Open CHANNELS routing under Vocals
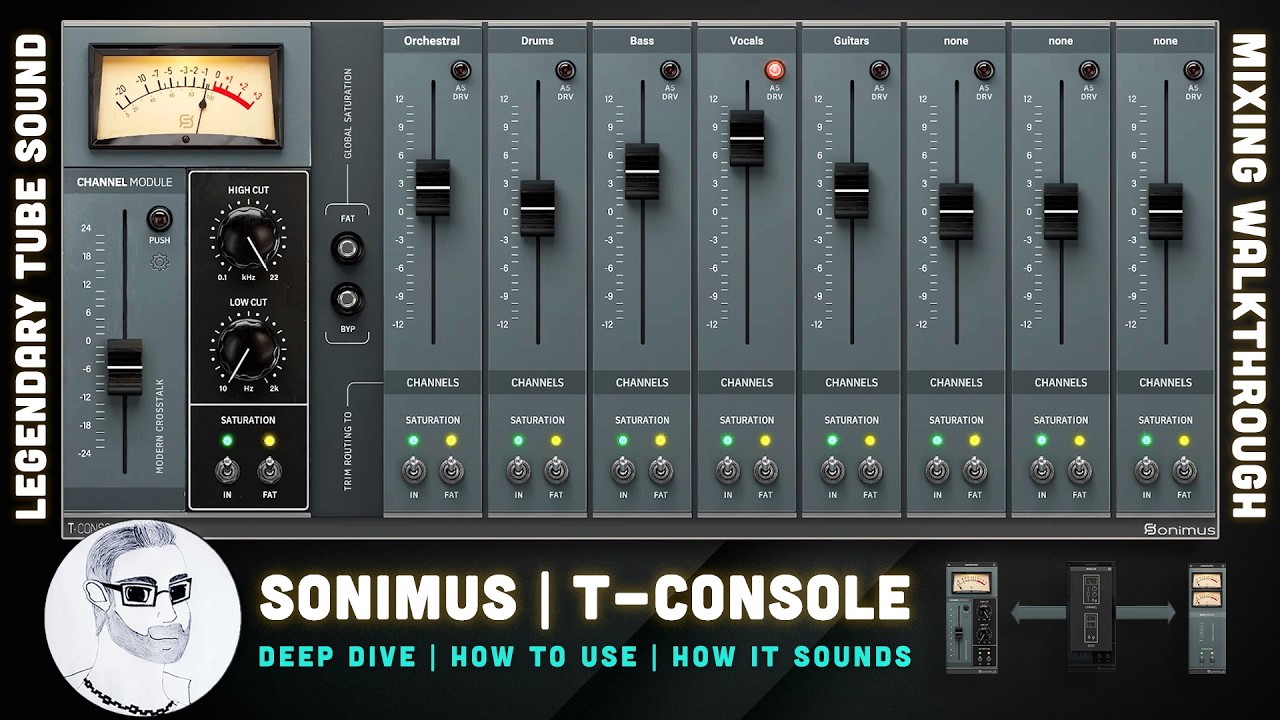This screenshot has width=1280, height=720. pos(747,382)
